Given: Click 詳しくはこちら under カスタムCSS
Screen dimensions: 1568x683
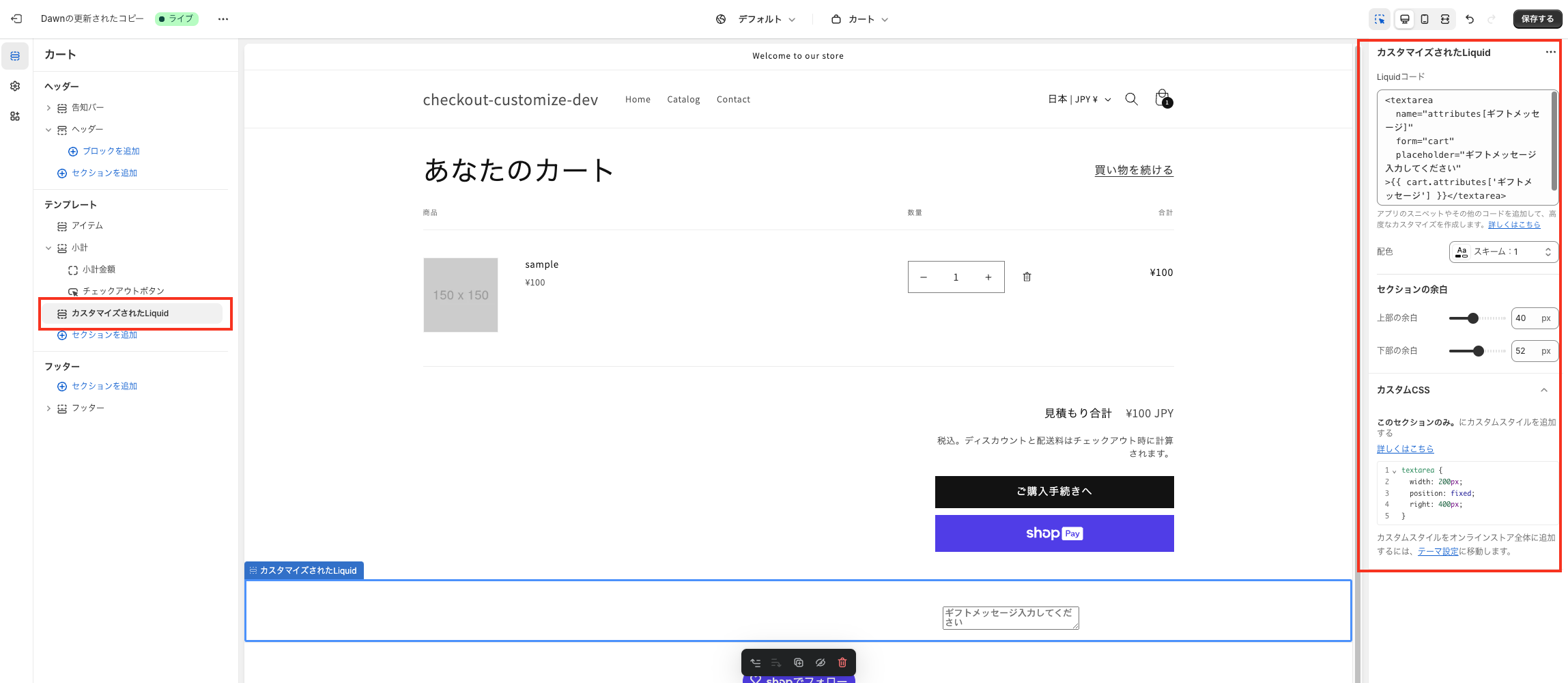Looking at the screenshot, I should click(x=1405, y=449).
